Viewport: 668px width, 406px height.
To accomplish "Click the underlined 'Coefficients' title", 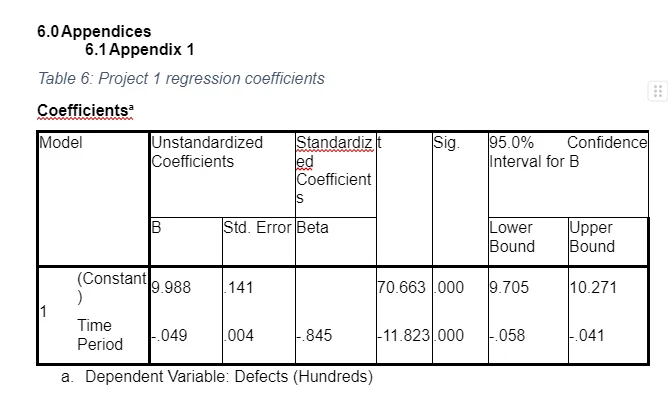I will click(x=85, y=110).
